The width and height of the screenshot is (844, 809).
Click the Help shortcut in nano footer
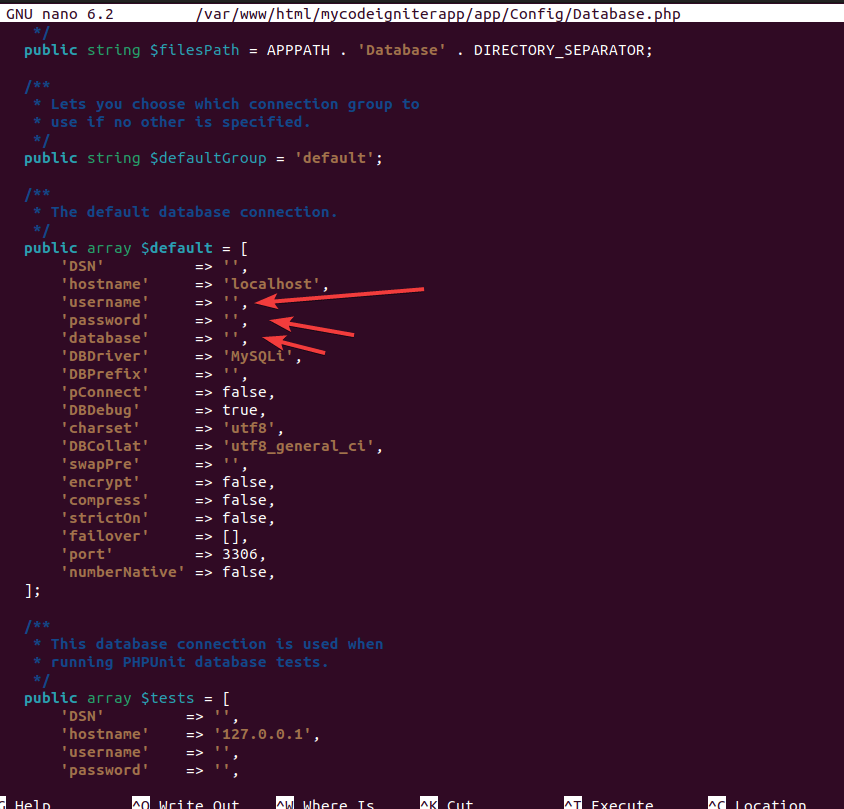tap(32, 803)
